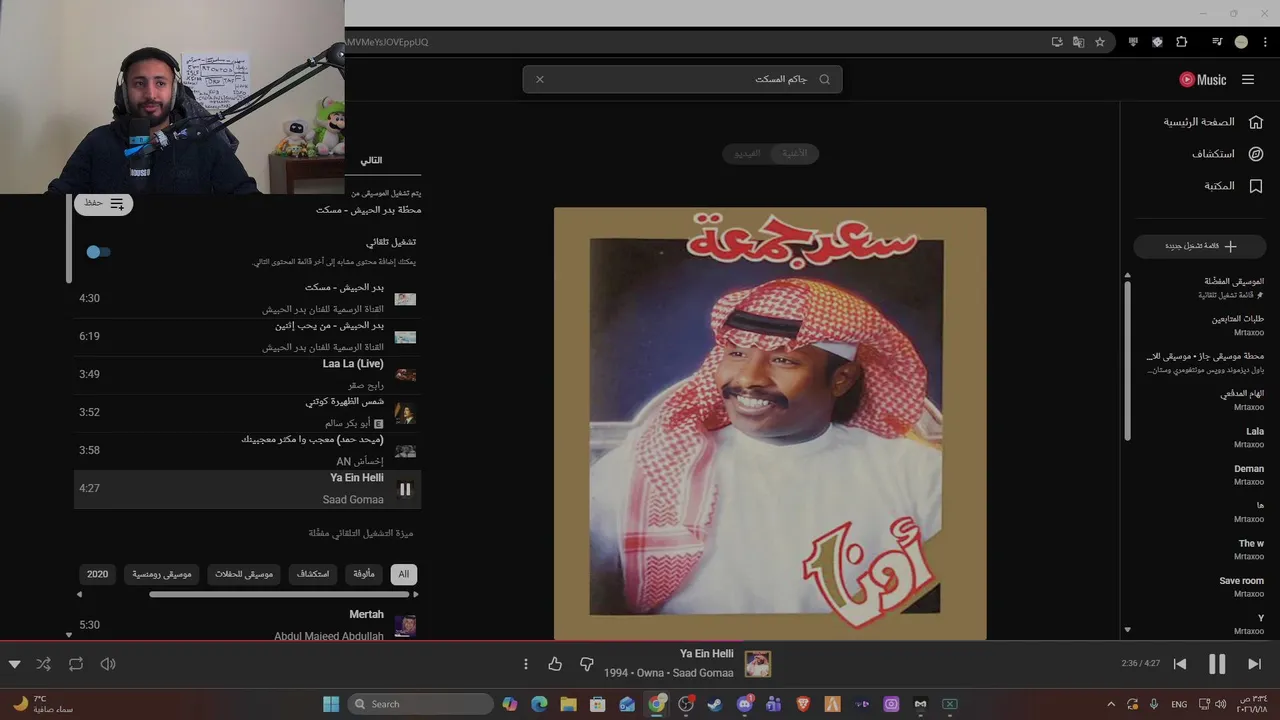
Task: Select the موسيقى للحفلات filter chip
Action: pos(245,574)
